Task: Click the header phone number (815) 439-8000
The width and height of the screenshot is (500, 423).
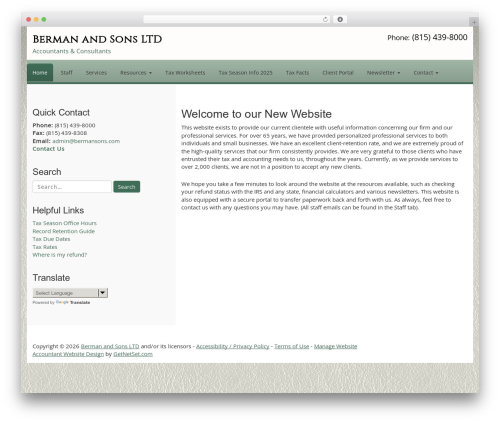Action: click(439, 37)
